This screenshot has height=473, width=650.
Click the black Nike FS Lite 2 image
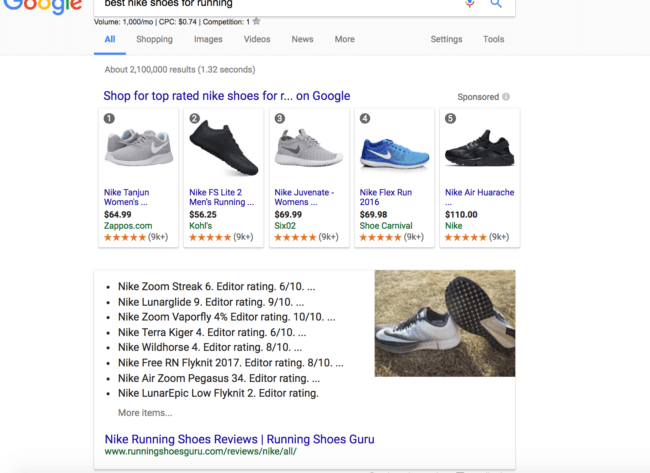tap(224, 148)
